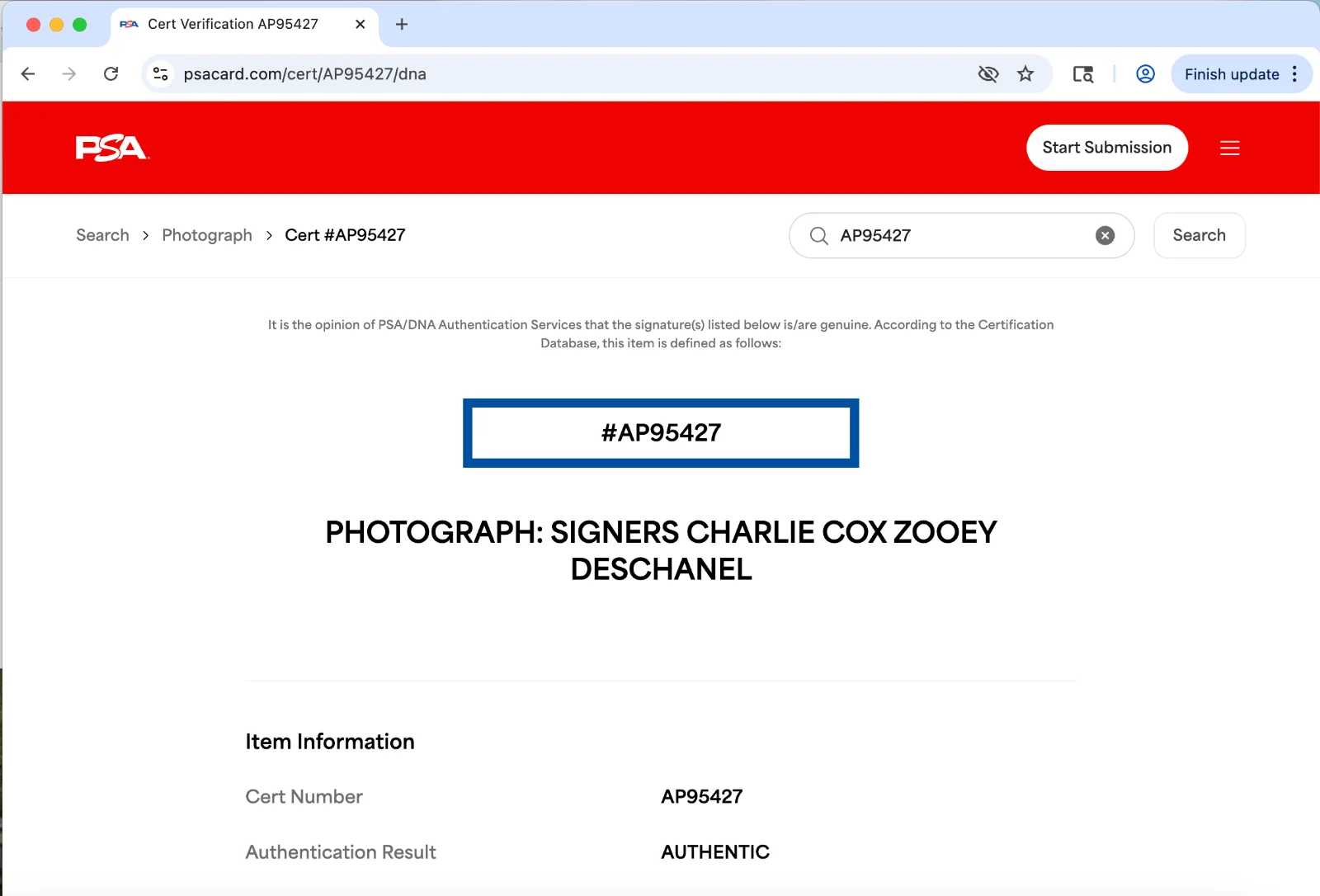1320x896 pixels.
Task: Bookmark this page with the star icon
Action: point(1025,74)
